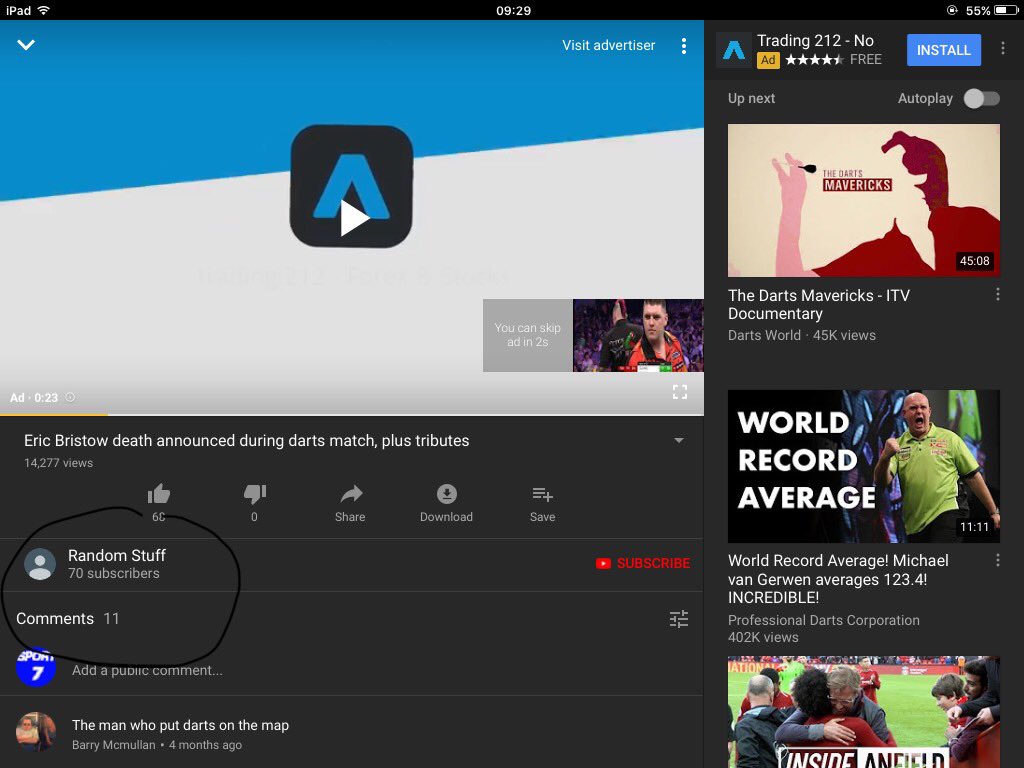Open options for World Record Average video

point(997,560)
